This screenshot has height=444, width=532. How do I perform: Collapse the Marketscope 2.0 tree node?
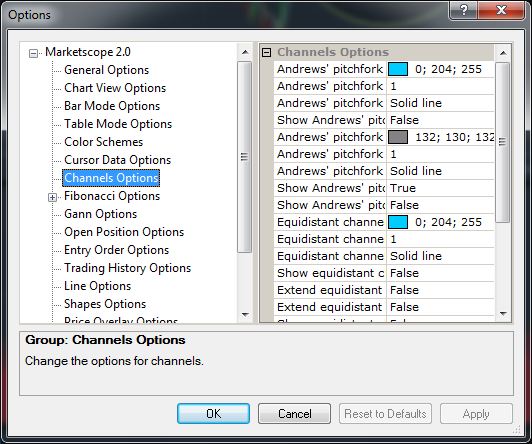coord(33,53)
